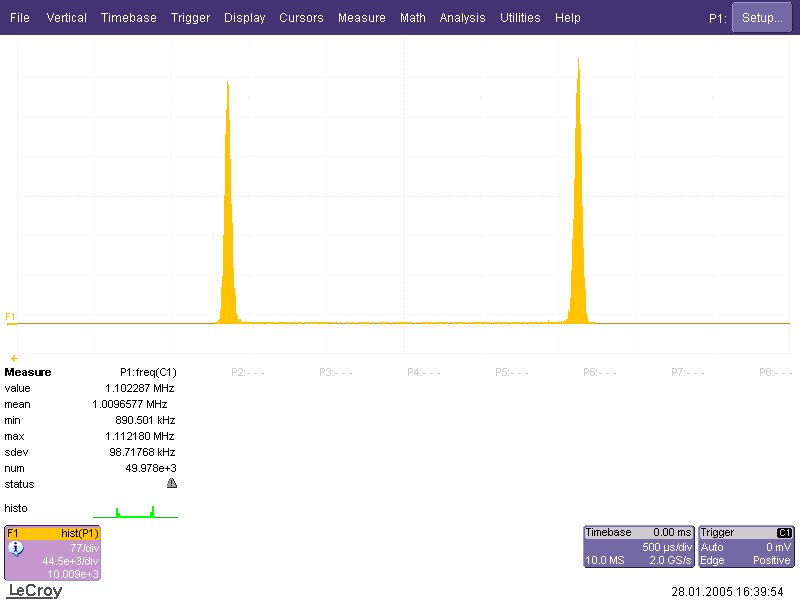Open the Cursors menu
Screen dimensions: 800x600
[x=301, y=18]
